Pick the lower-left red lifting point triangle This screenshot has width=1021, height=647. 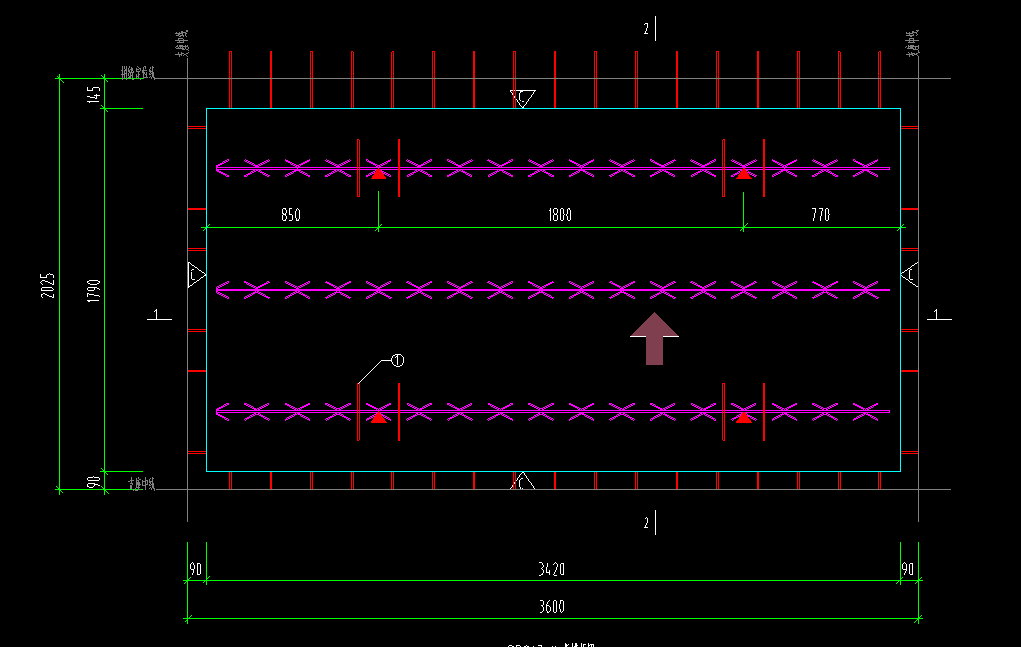[x=378, y=417]
